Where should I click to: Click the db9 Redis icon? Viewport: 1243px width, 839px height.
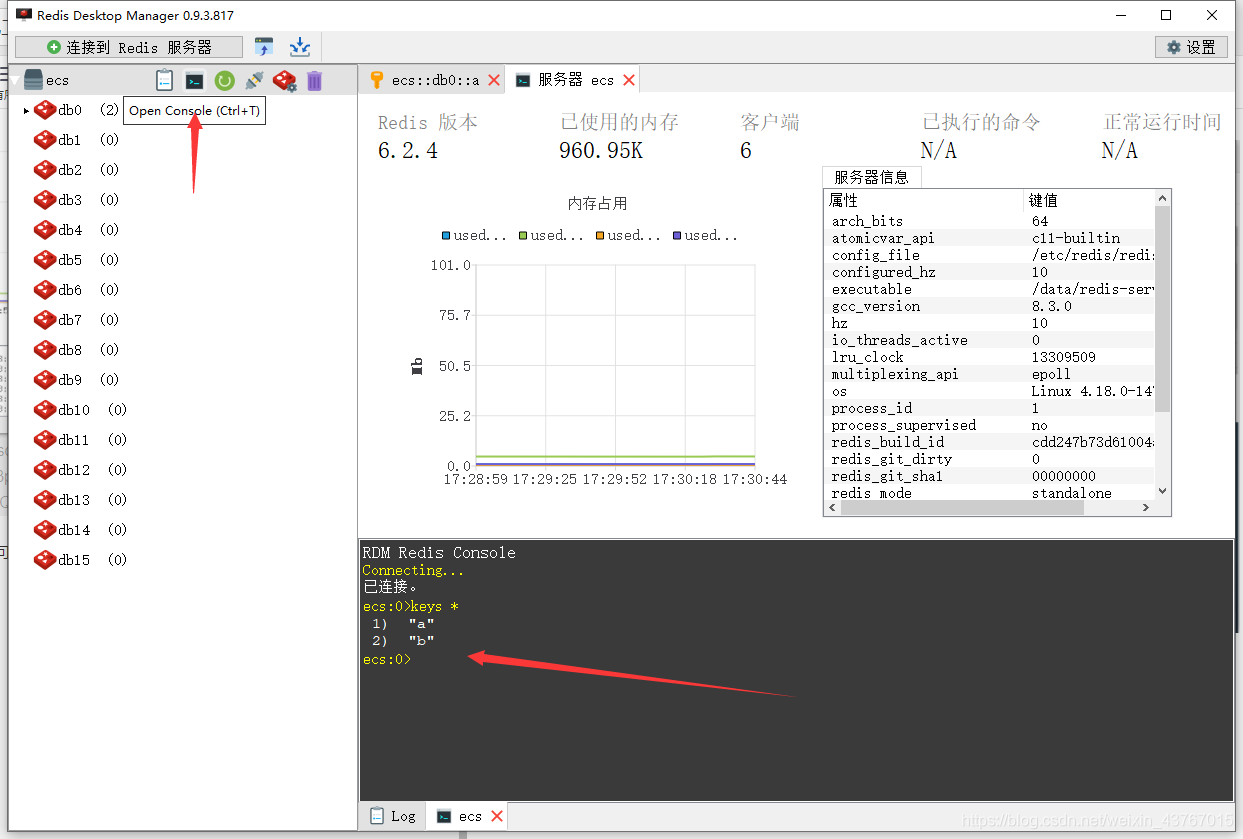click(x=45, y=380)
